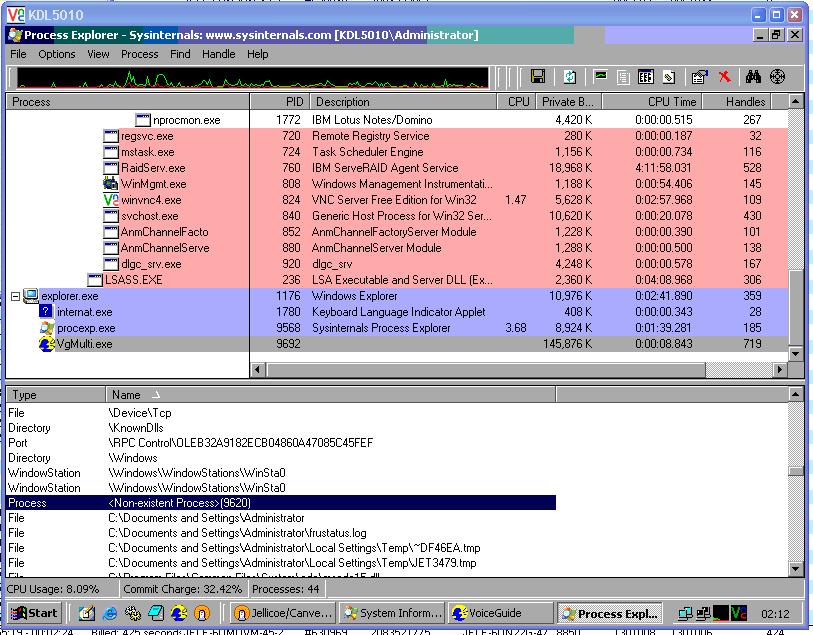Click the process list scroll-down arrow

795,354
